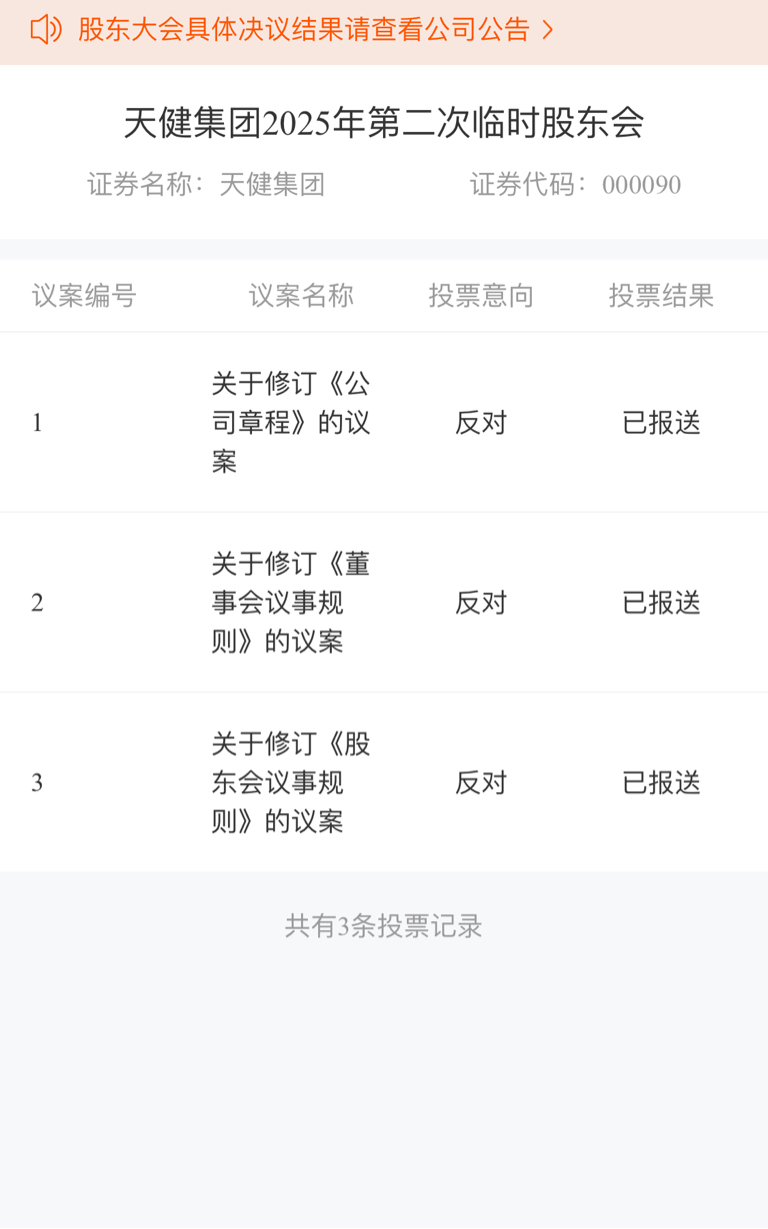Click 反对 vote intent for proposal 3

pos(481,783)
